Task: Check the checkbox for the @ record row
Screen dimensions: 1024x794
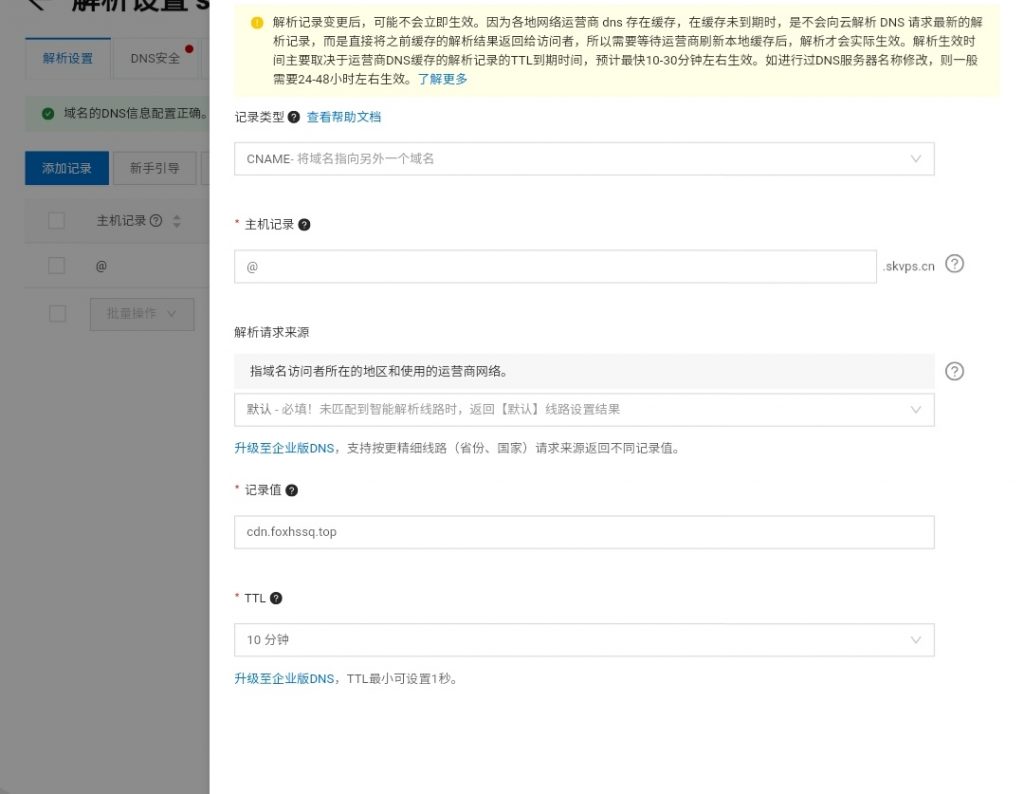Action: pos(57,266)
